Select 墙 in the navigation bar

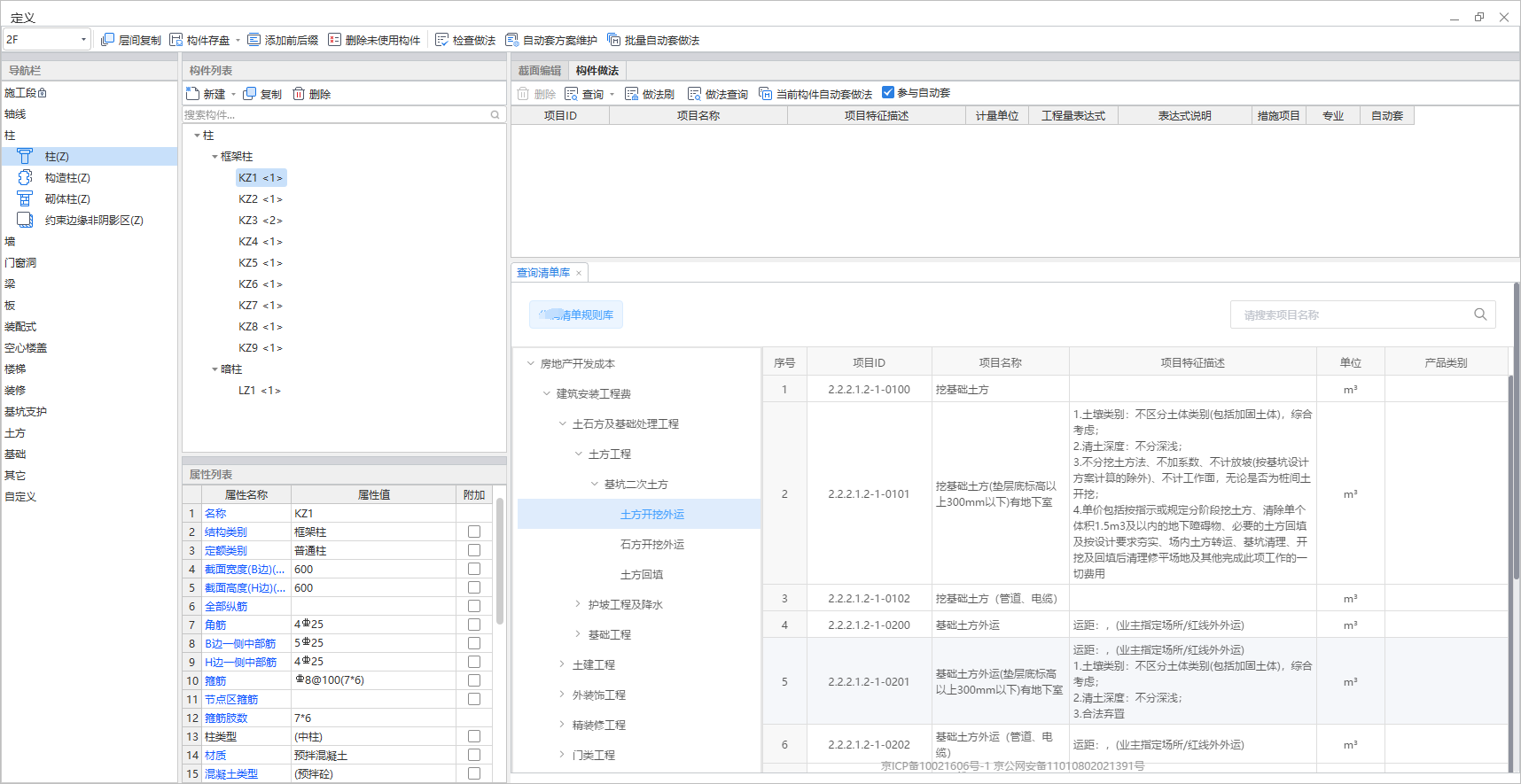coord(10,241)
